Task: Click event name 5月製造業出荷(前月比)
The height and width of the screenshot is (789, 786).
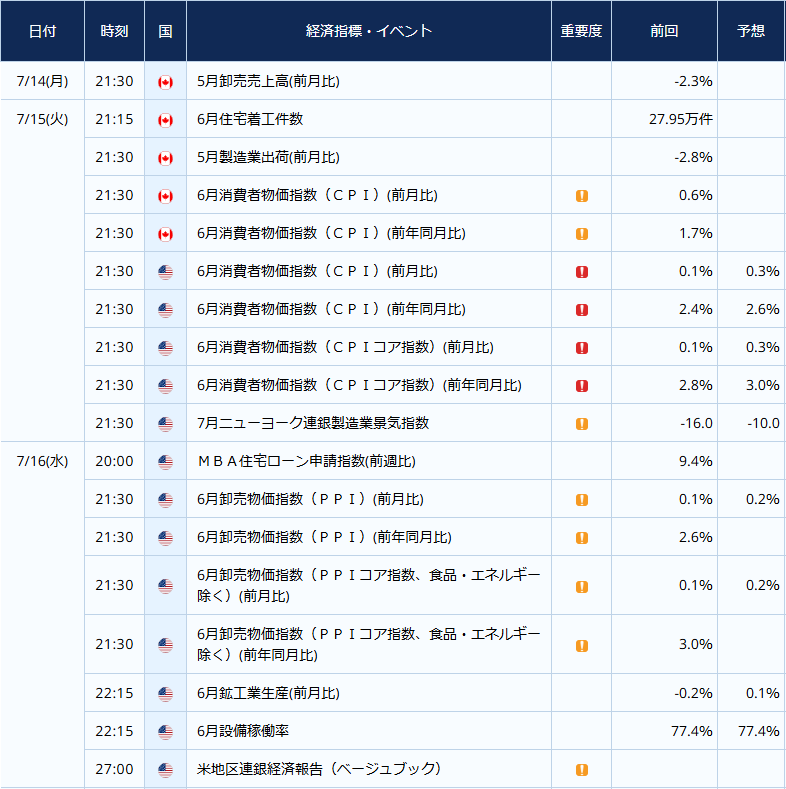Action: [268, 157]
